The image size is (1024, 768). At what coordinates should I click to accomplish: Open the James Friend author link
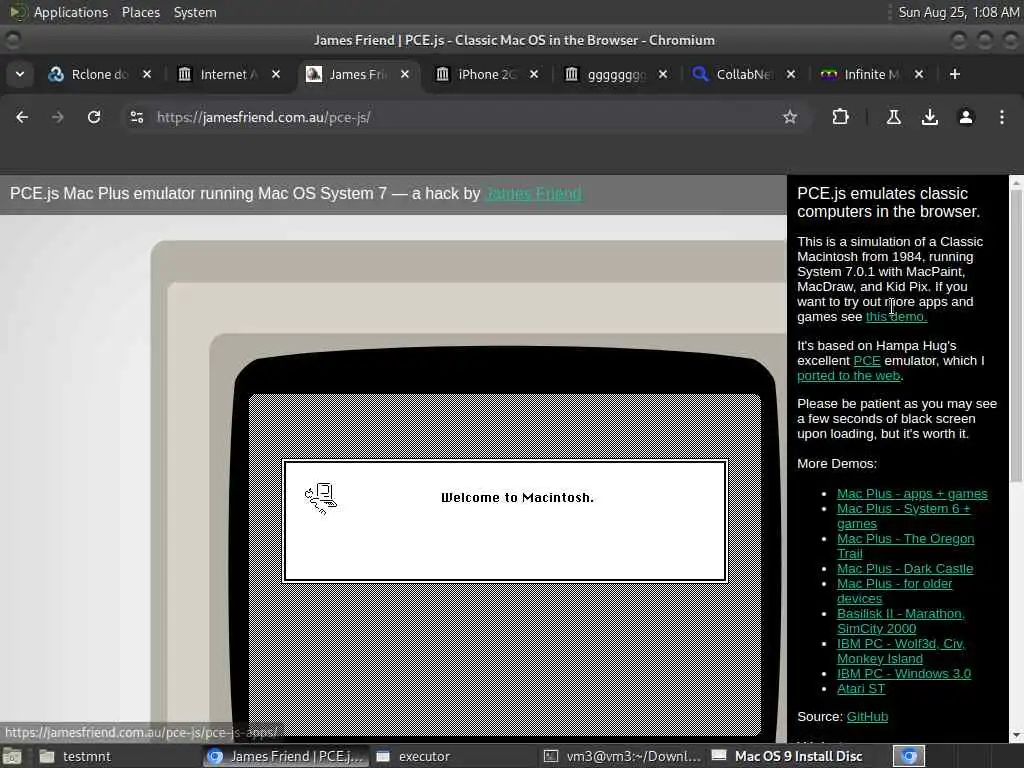(534, 194)
